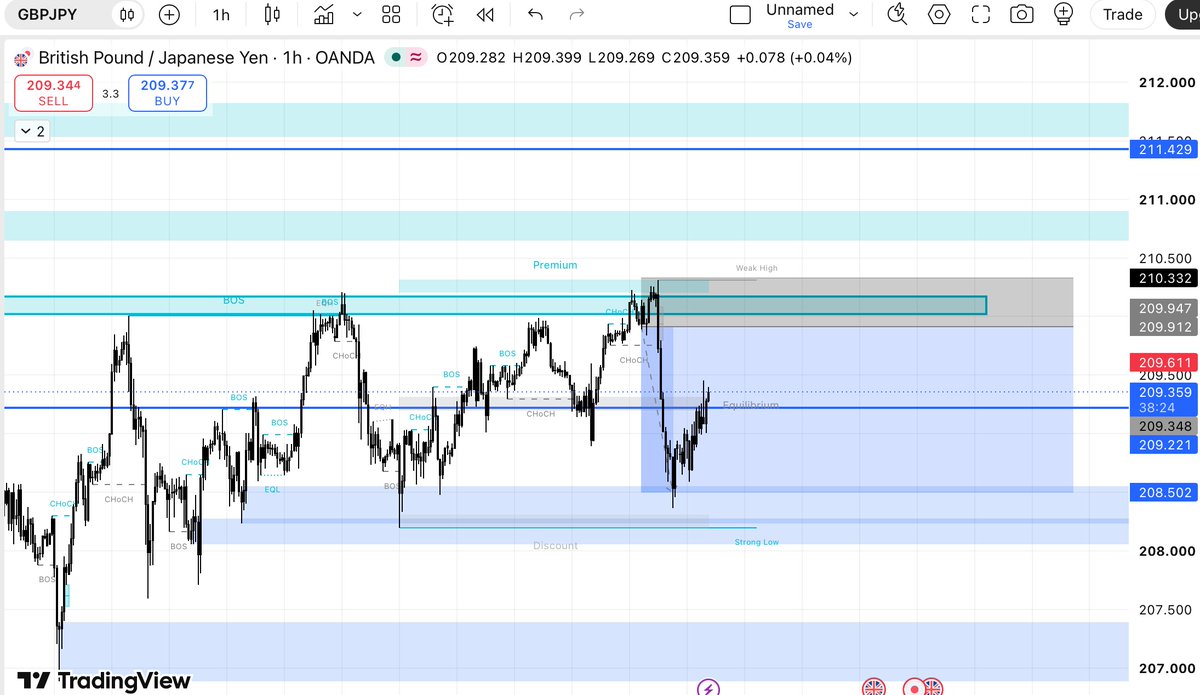Click the TradingView logo
Image resolution: width=1200 pixels, height=695 pixels.
pos(104,681)
